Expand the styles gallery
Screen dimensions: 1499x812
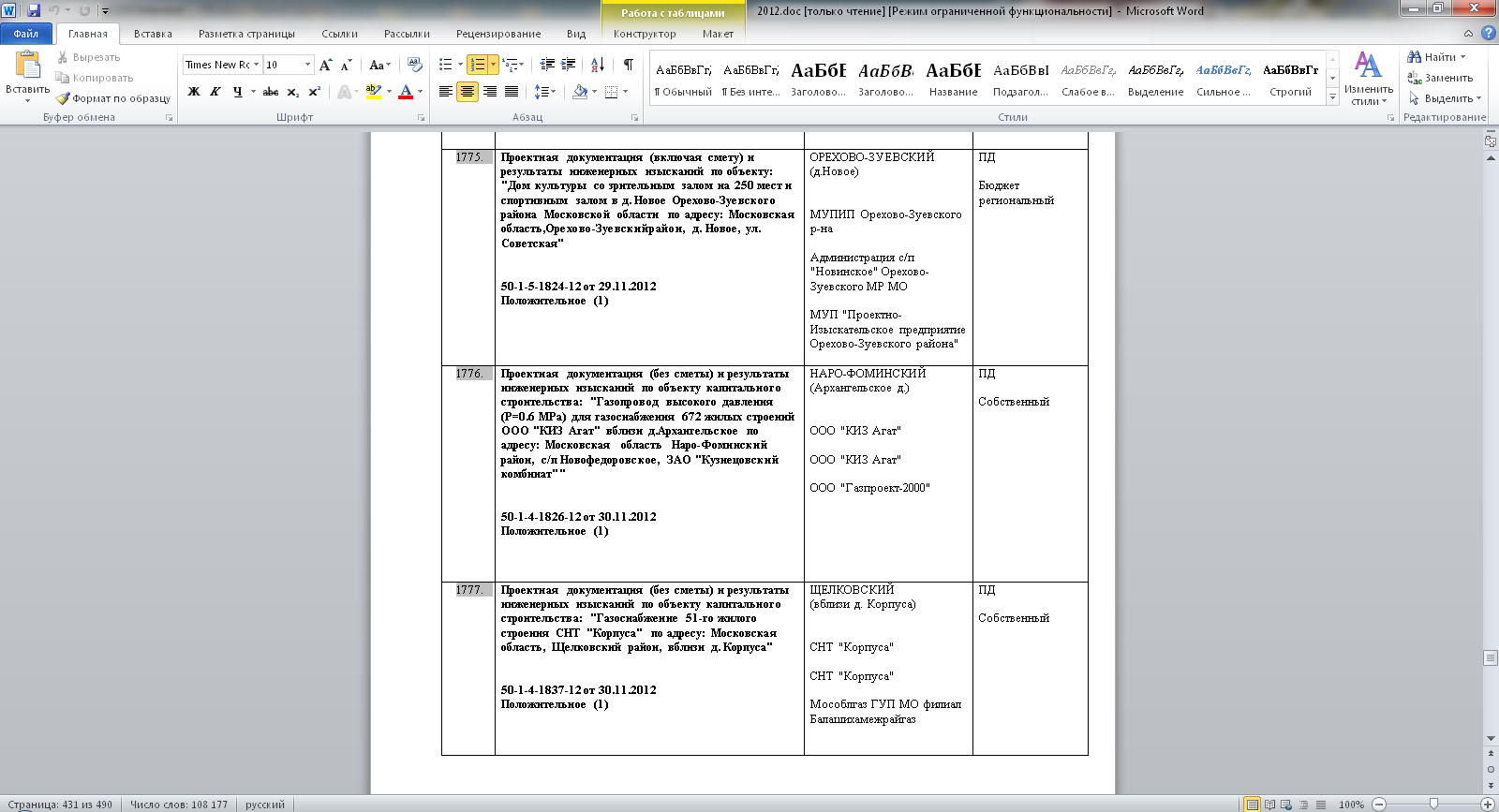coord(1333,97)
